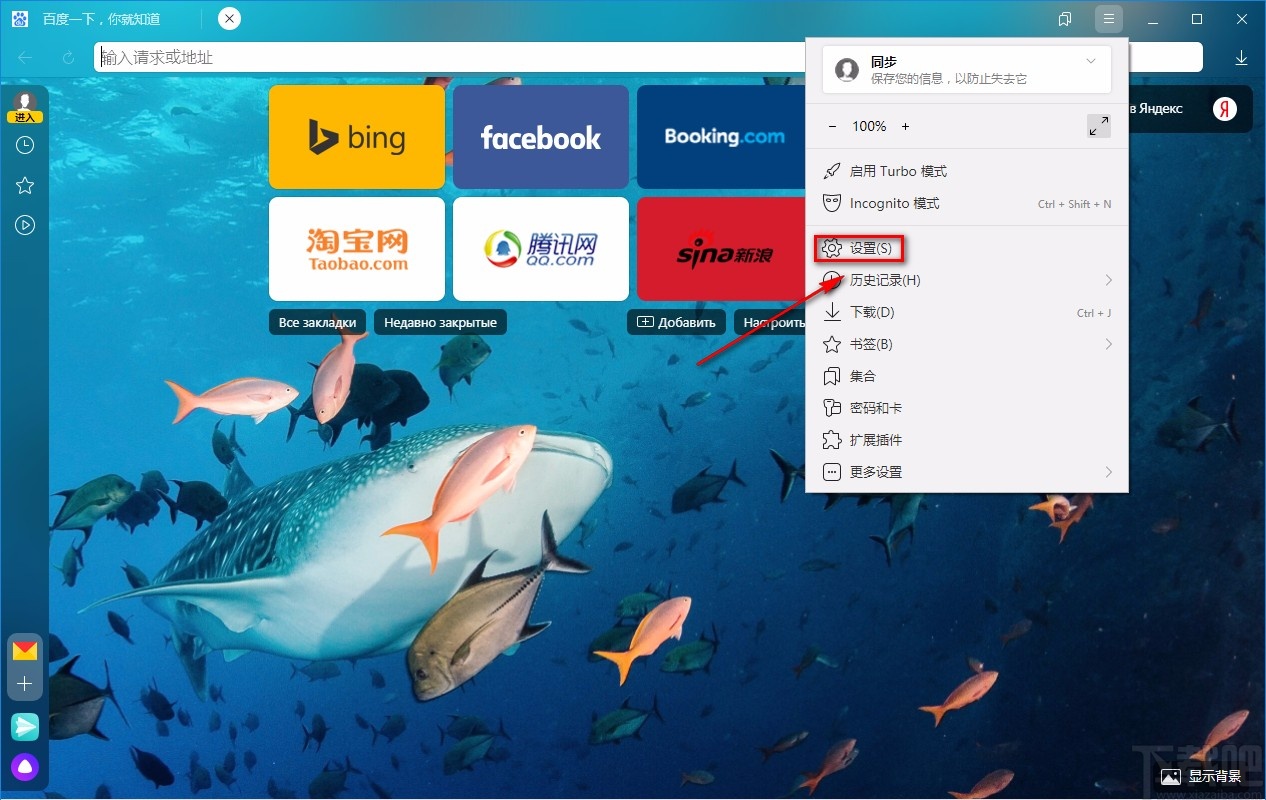Increase page zoom with the + control

(x=905, y=126)
